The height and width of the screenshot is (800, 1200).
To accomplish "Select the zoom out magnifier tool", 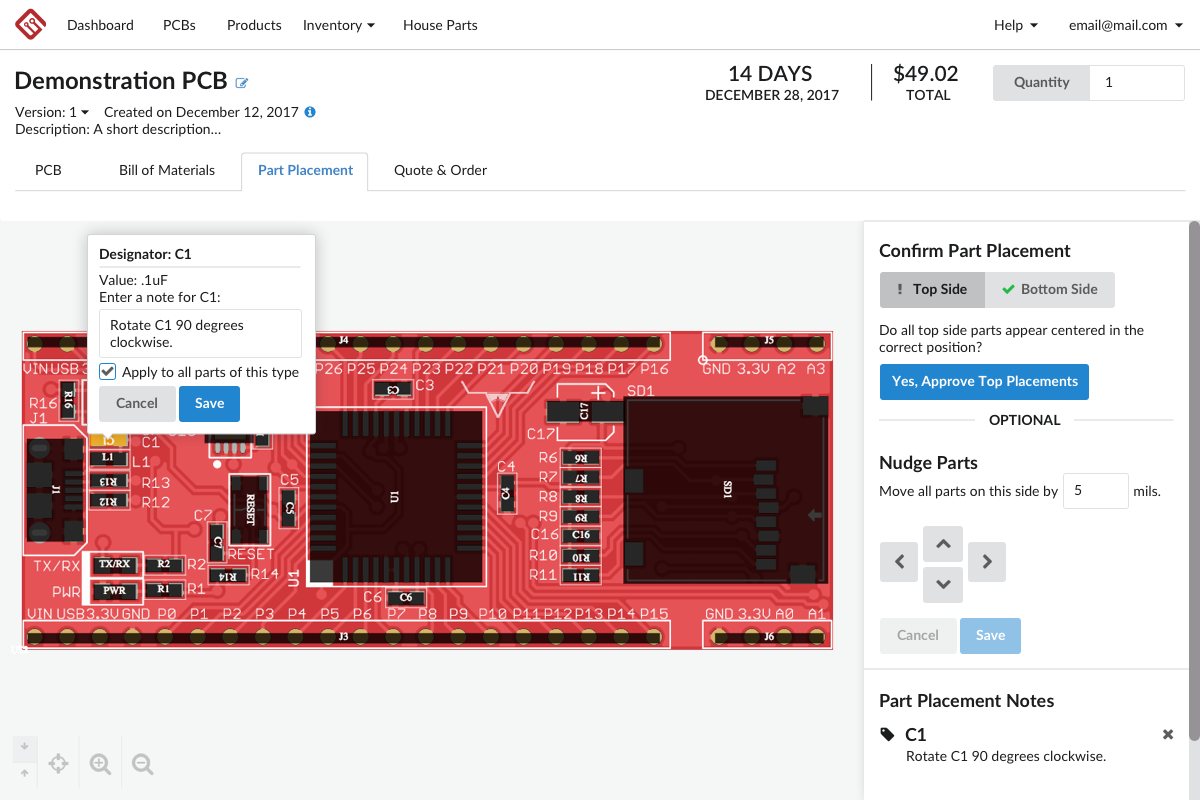I will click(142, 763).
